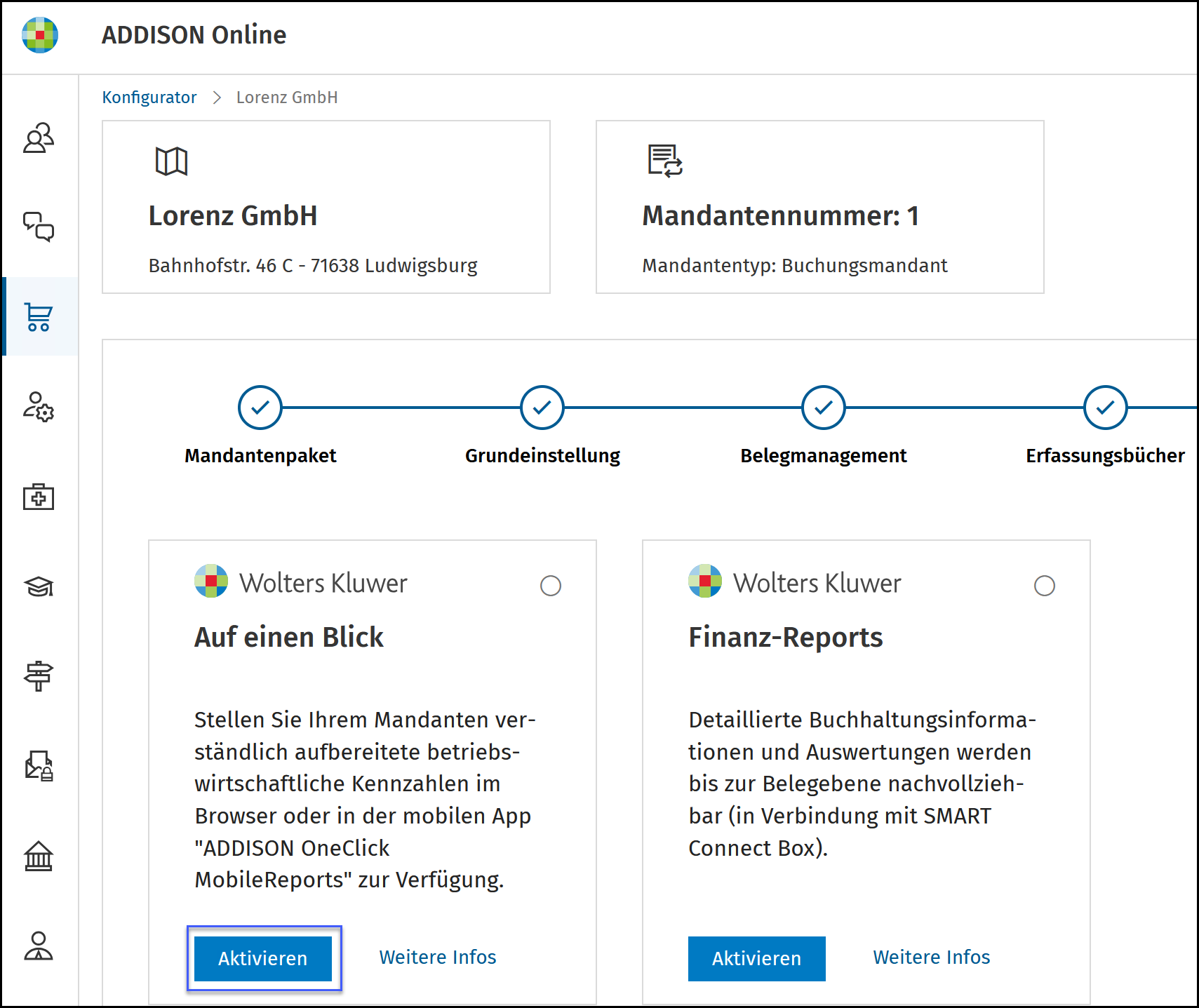Click the Lorenz GmbH company heading
This screenshot has width=1199, height=1008.
(233, 216)
